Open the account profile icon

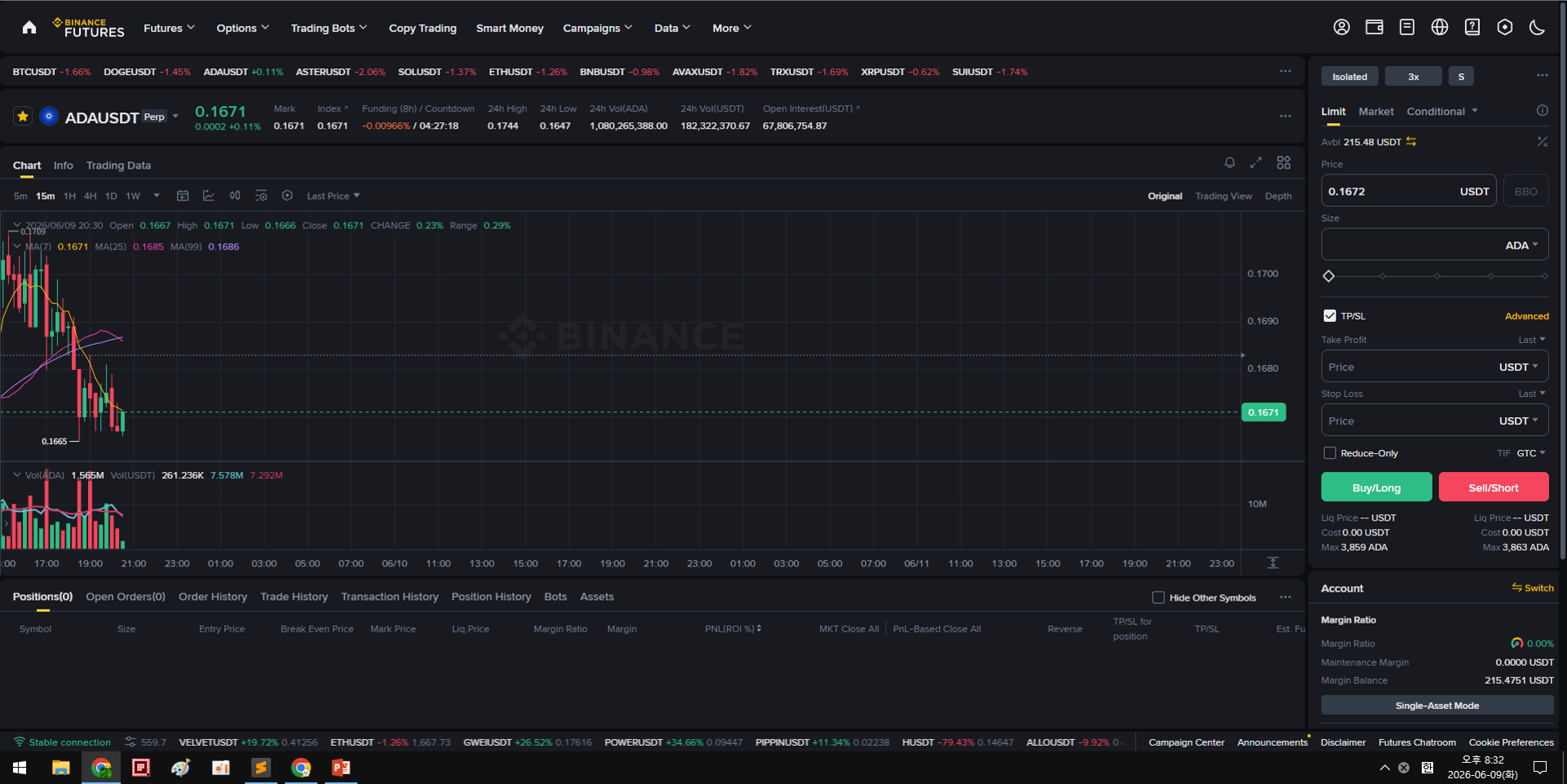point(1341,27)
